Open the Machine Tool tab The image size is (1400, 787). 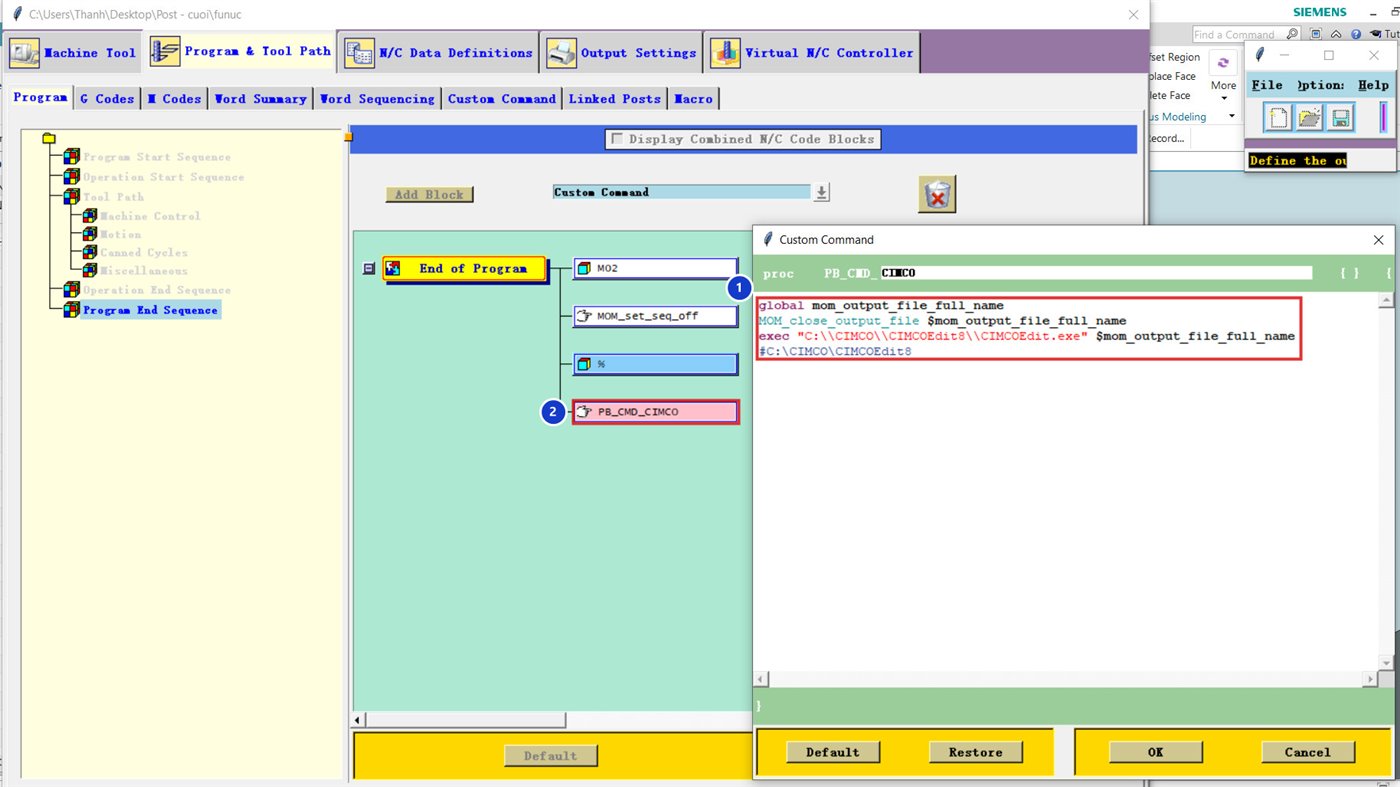click(x=73, y=53)
